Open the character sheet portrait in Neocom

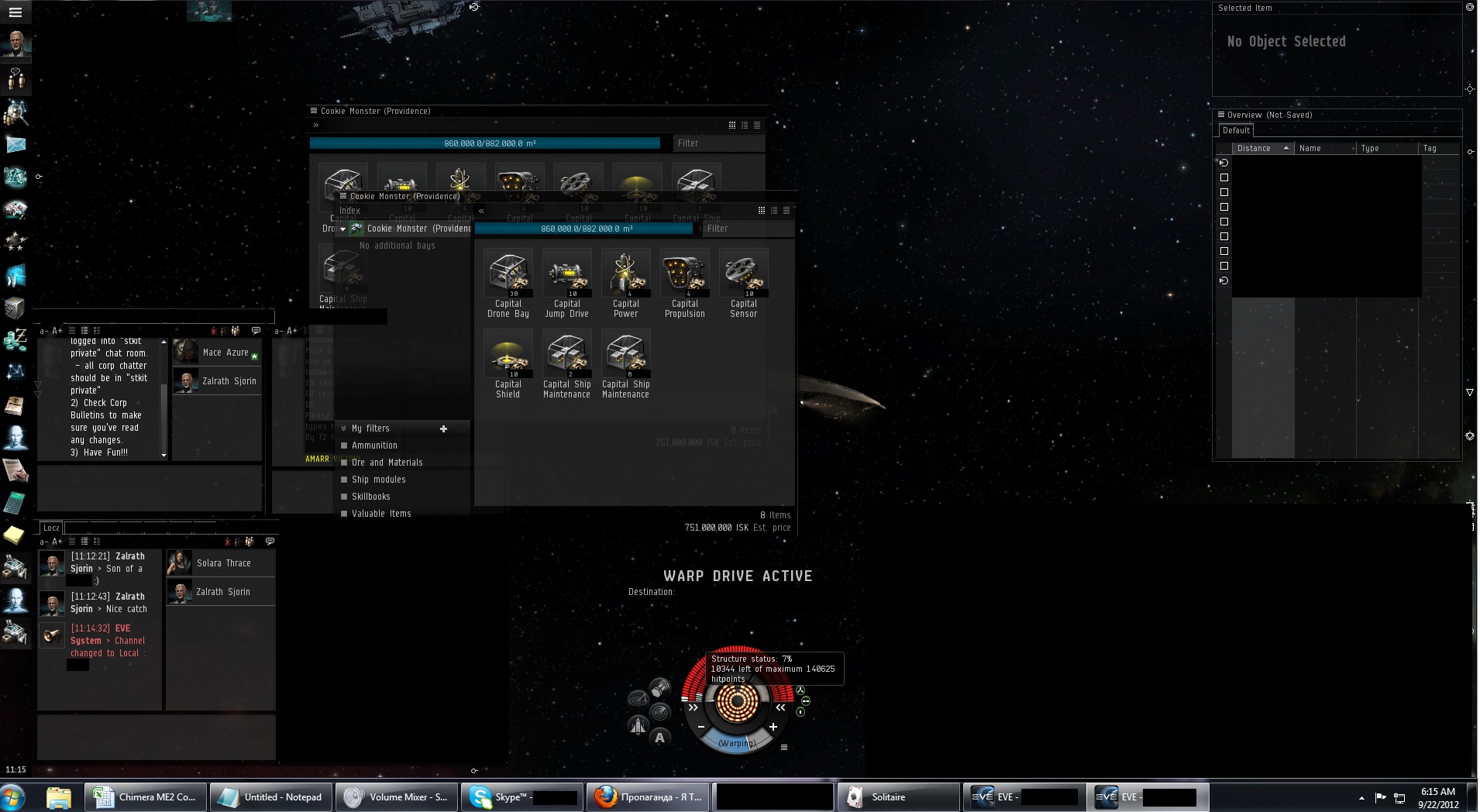click(x=15, y=43)
